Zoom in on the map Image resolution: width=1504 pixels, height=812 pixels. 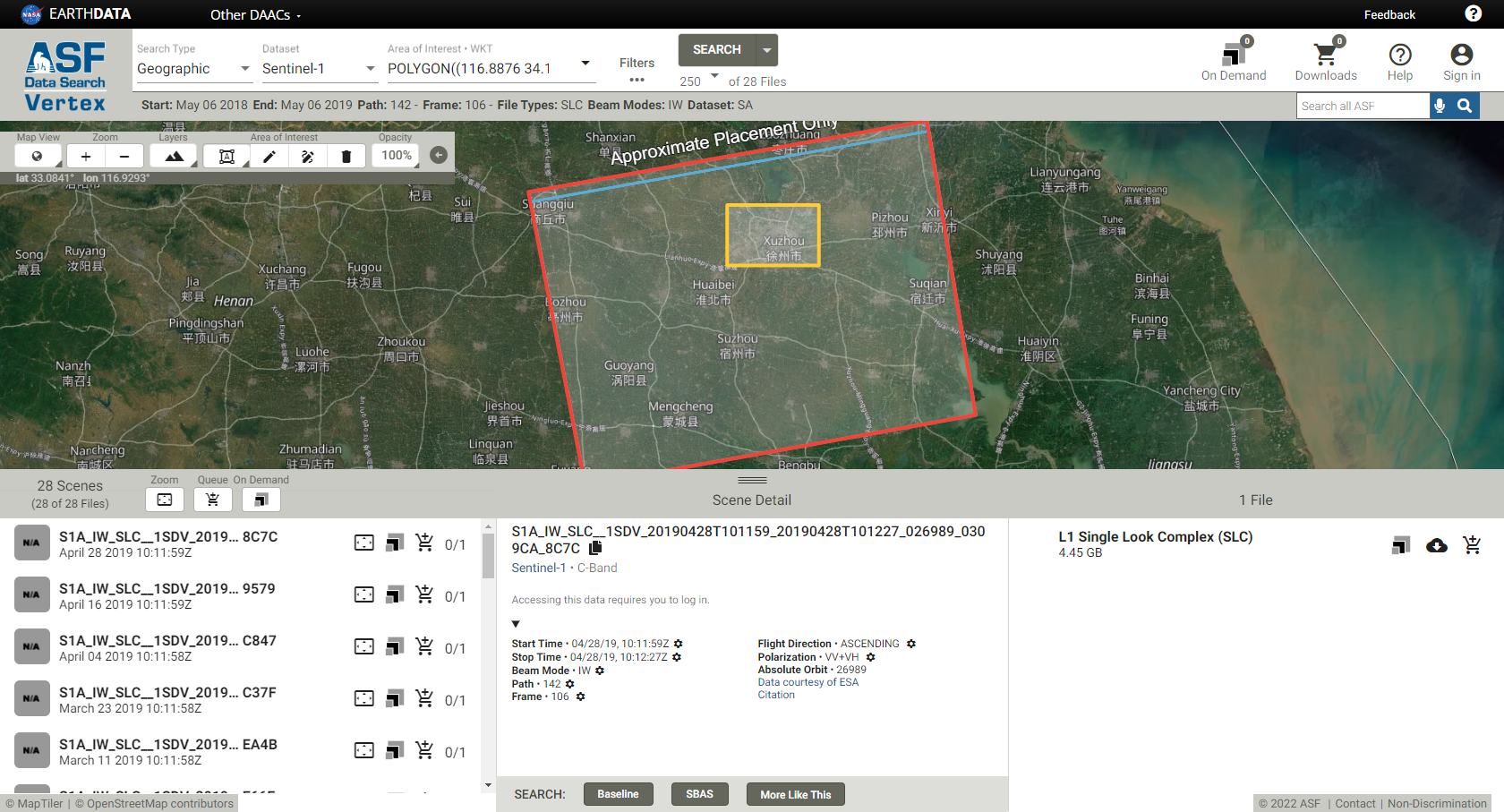click(x=86, y=156)
